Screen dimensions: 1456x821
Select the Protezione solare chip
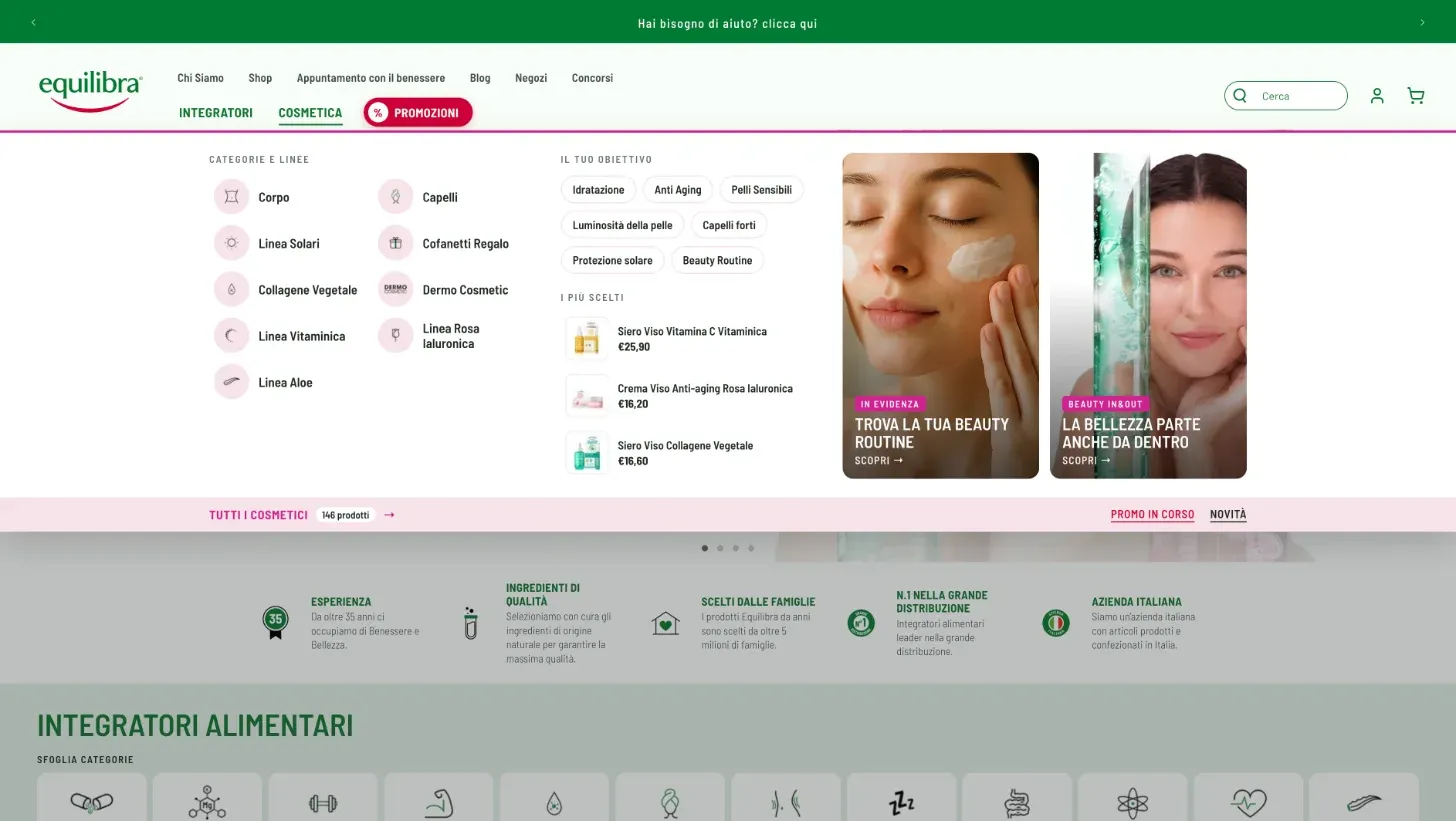pos(612,260)
